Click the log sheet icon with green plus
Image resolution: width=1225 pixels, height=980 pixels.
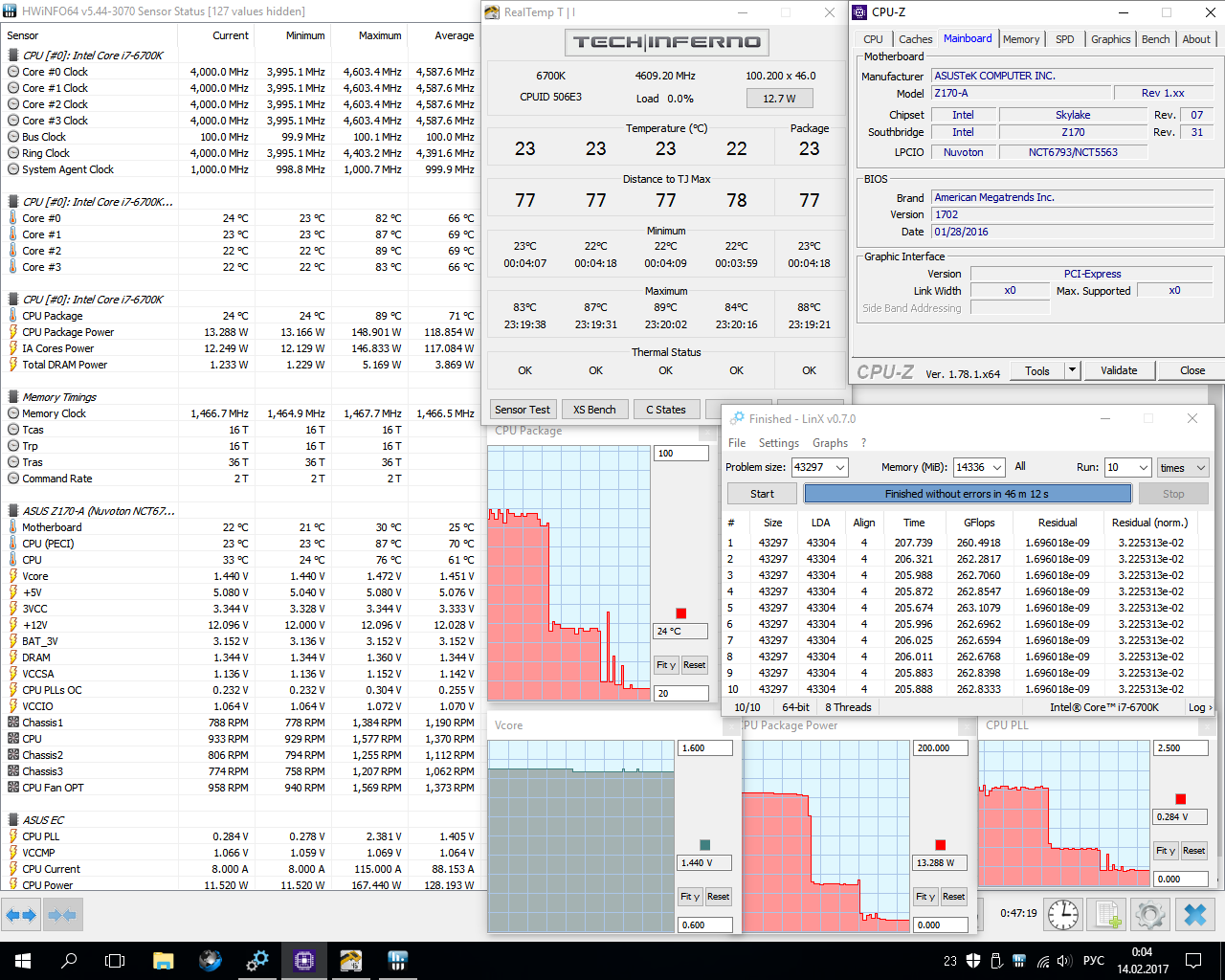1107,915
